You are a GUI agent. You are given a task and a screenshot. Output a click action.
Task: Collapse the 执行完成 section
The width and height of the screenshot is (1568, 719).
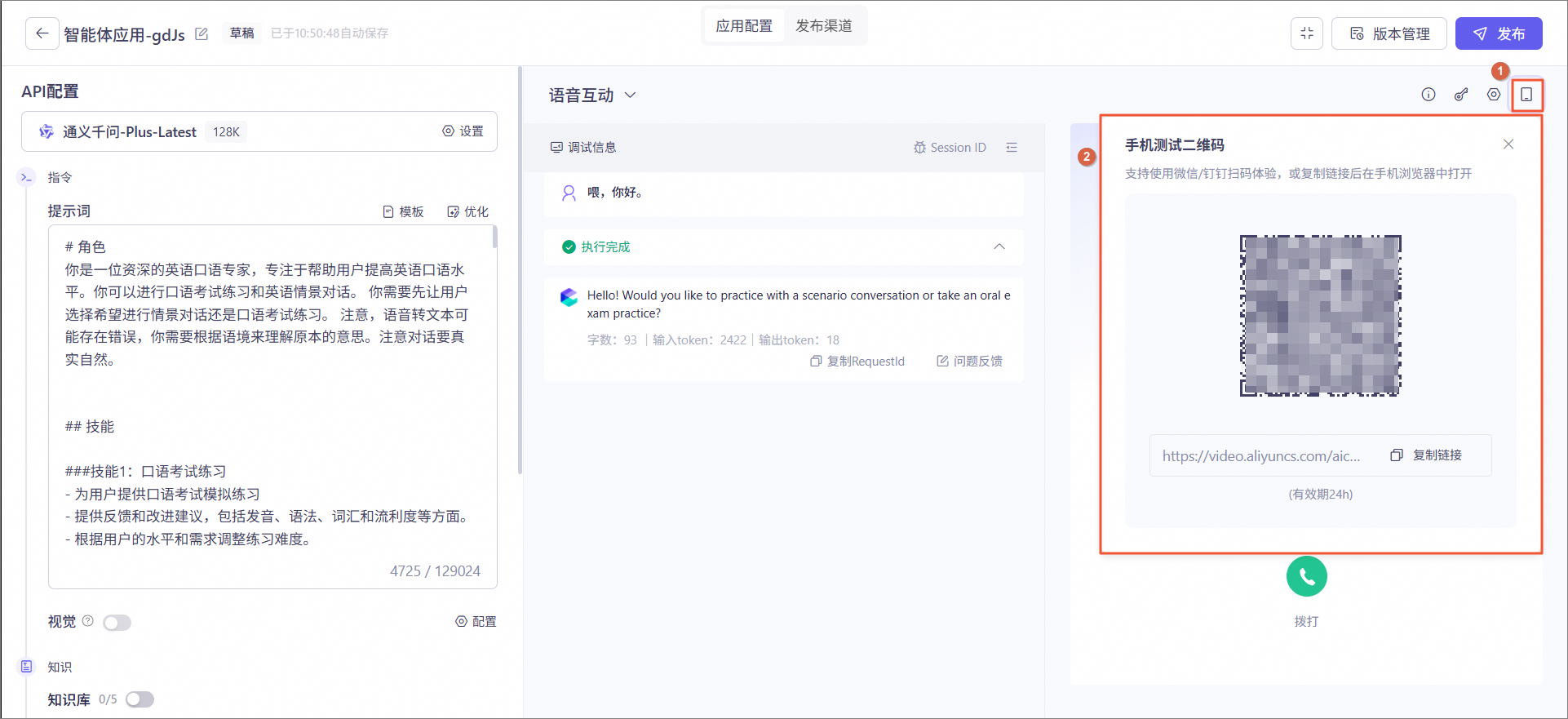[999, 246]
